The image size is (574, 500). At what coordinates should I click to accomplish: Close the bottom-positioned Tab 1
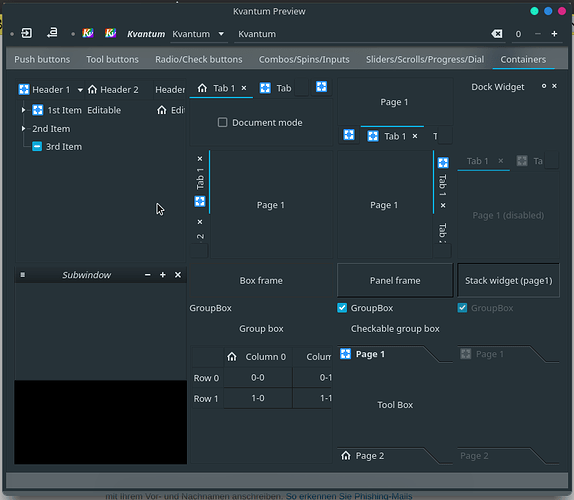(x=415, y=136)
